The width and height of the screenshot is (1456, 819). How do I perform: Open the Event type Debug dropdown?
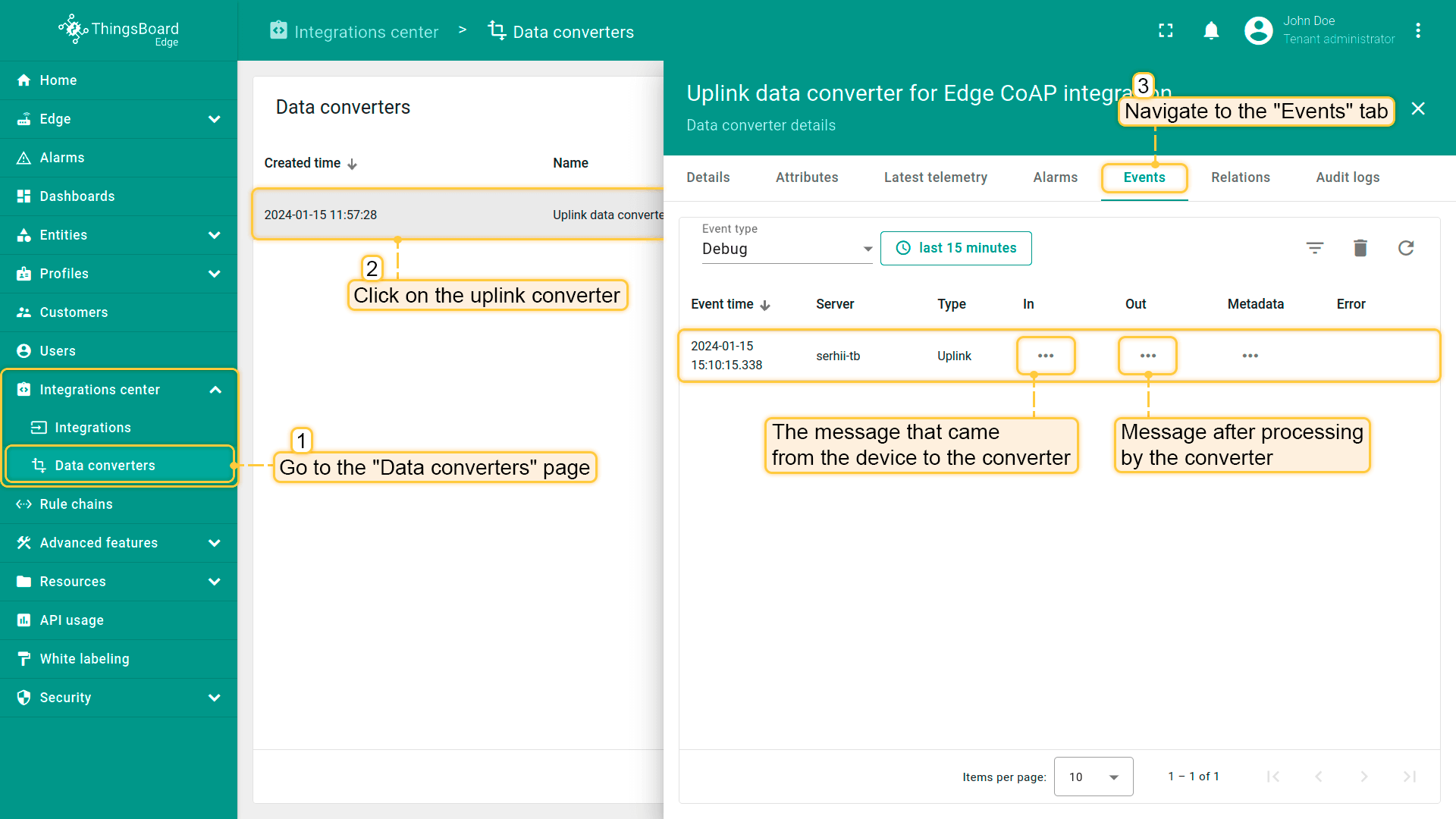(x=787, y=249)
